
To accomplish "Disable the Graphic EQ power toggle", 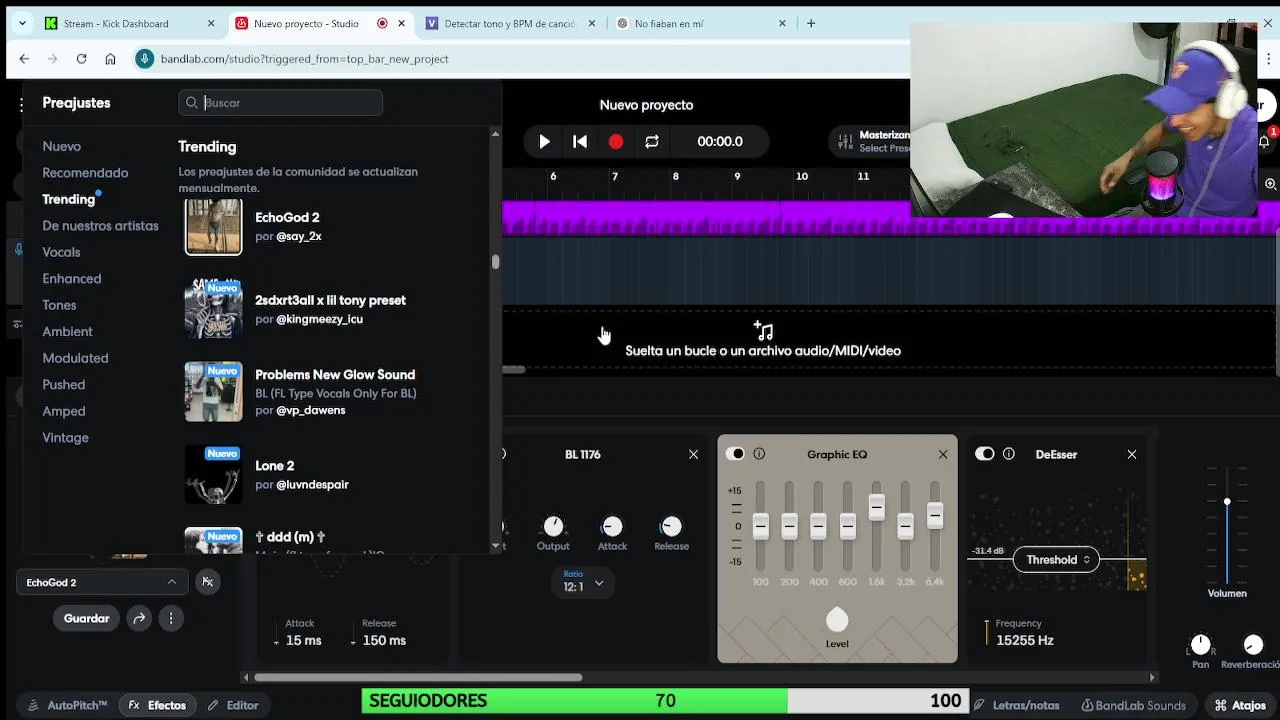I will [x=735, y=454].
